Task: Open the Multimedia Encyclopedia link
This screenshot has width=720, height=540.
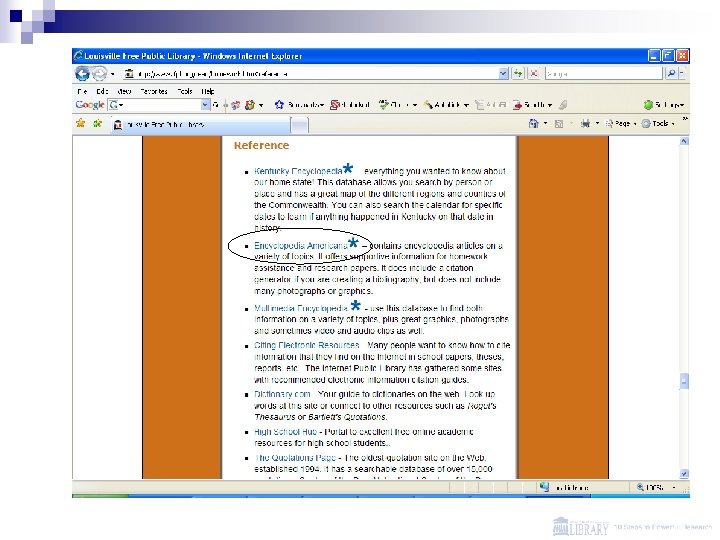Action: click(301, 308)
